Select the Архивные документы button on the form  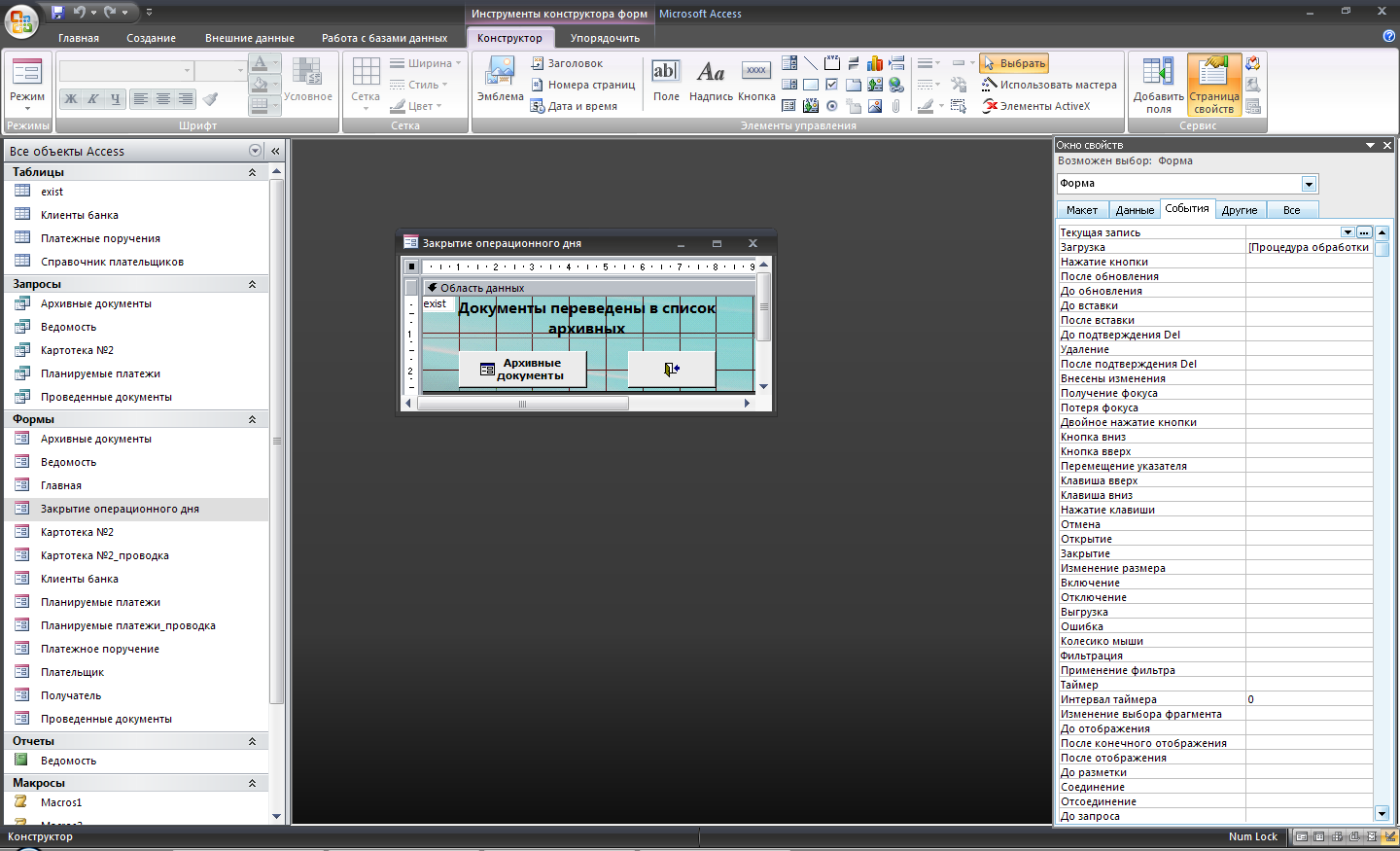pyautogui.click(x=522, y=369)
